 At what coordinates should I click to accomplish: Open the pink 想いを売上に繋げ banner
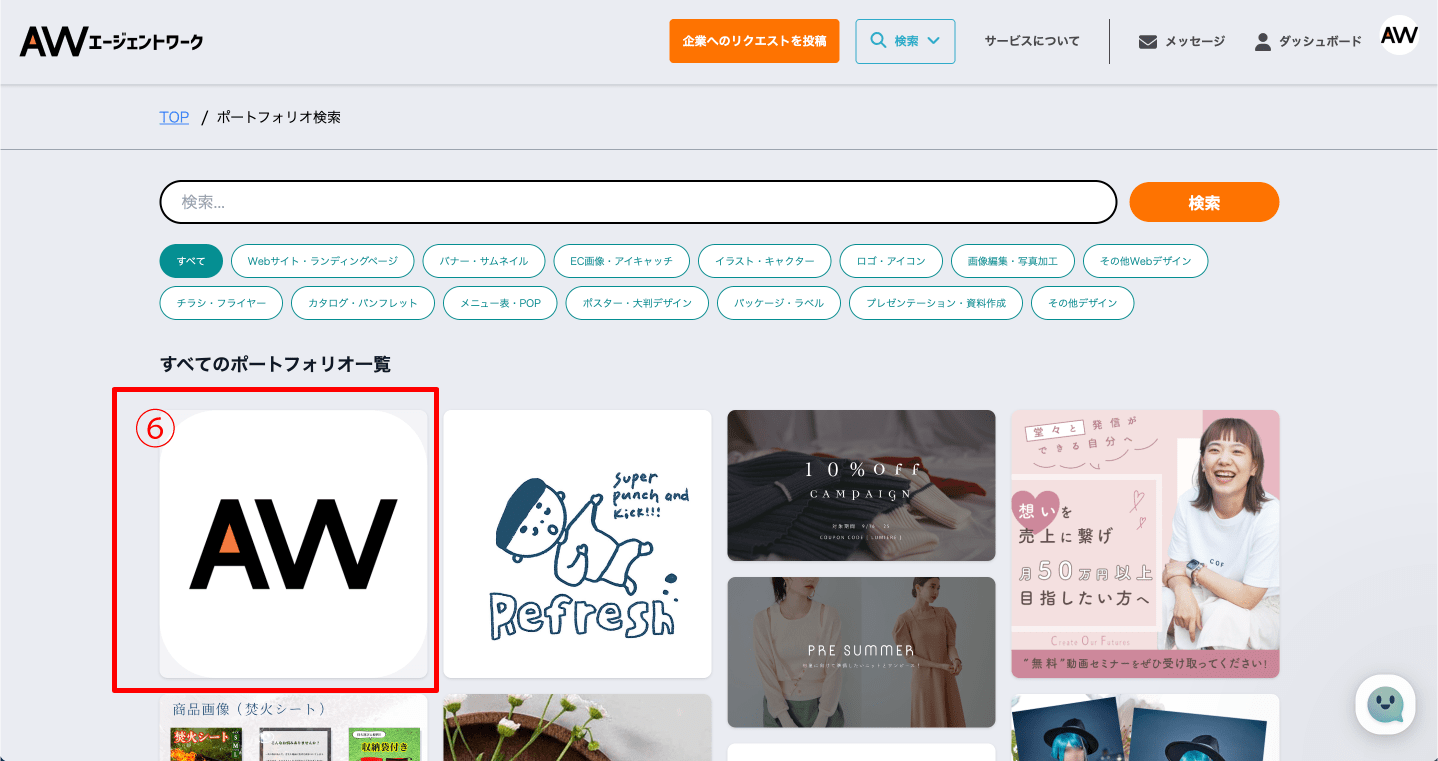[x=1145, y=544]
